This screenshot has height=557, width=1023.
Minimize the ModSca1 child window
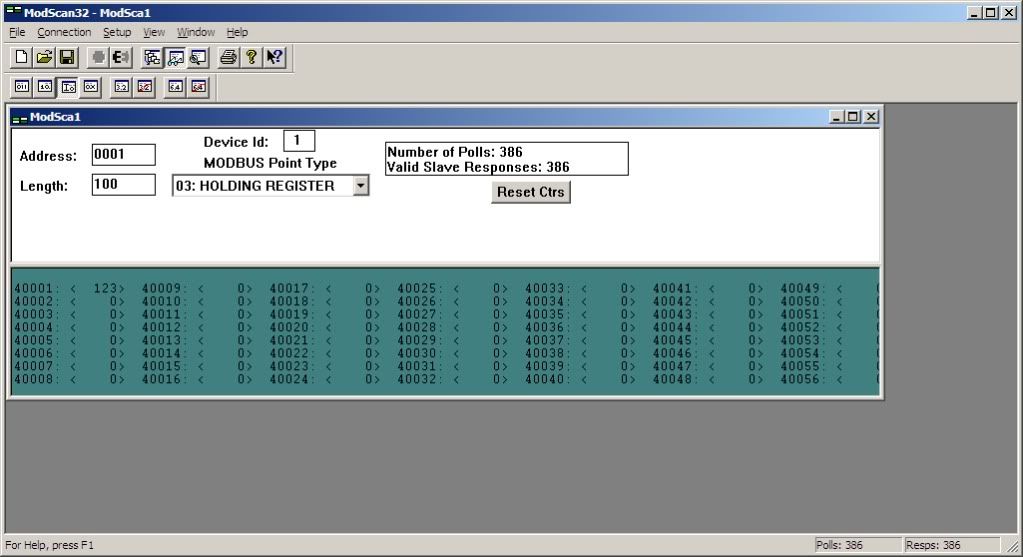point(838,117)
